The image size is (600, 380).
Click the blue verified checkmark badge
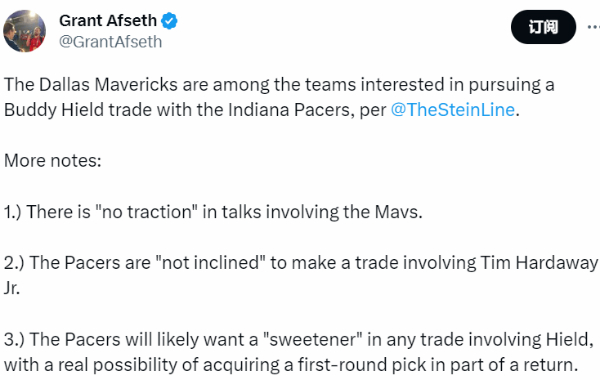click(169, 21)
